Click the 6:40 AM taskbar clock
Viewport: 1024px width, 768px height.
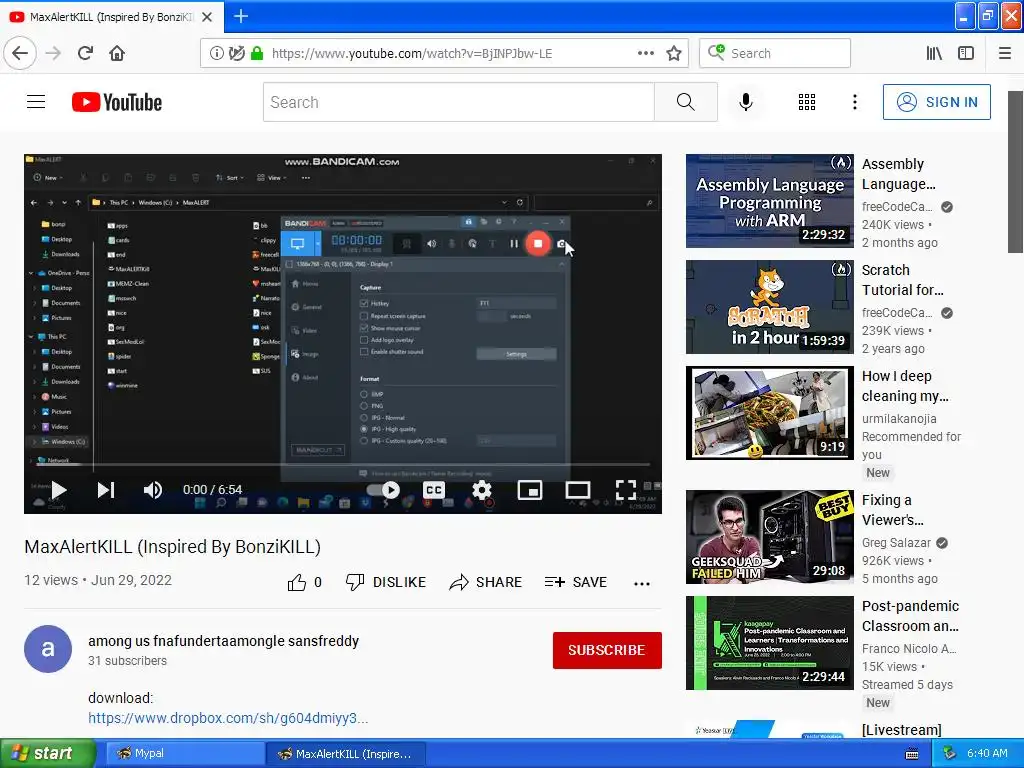pos(987,754)
